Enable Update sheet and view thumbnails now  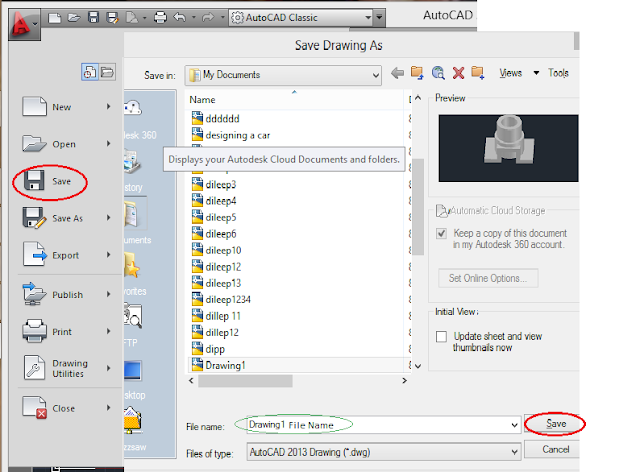[441, 336]
